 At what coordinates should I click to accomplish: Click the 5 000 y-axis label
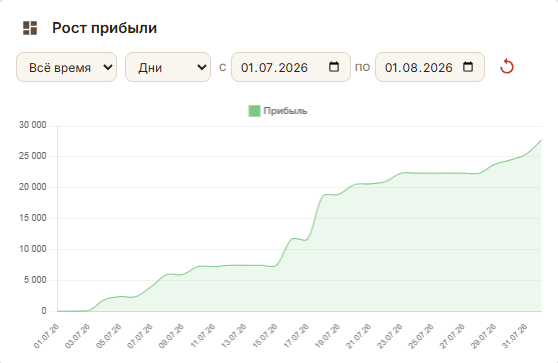click(35, 280)
